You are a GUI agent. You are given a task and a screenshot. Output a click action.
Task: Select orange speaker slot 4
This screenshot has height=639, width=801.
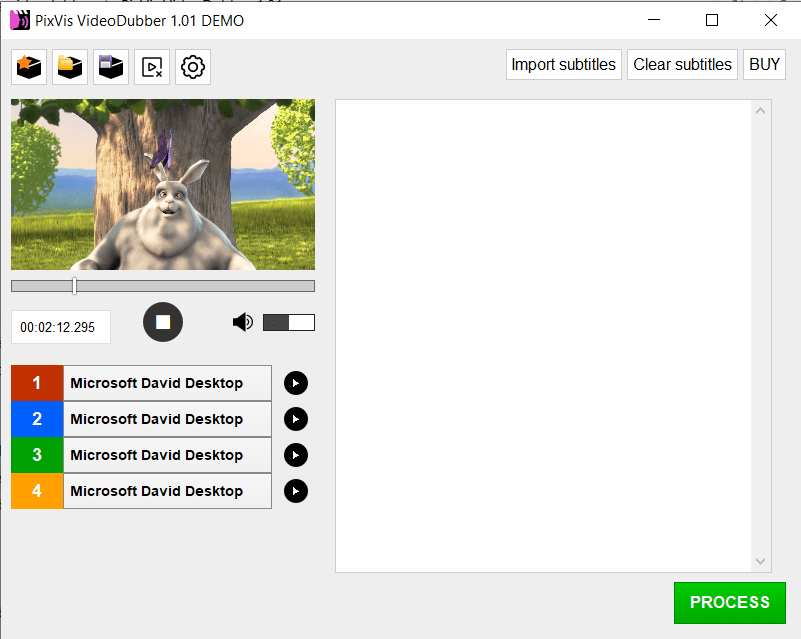click(37, 491)
